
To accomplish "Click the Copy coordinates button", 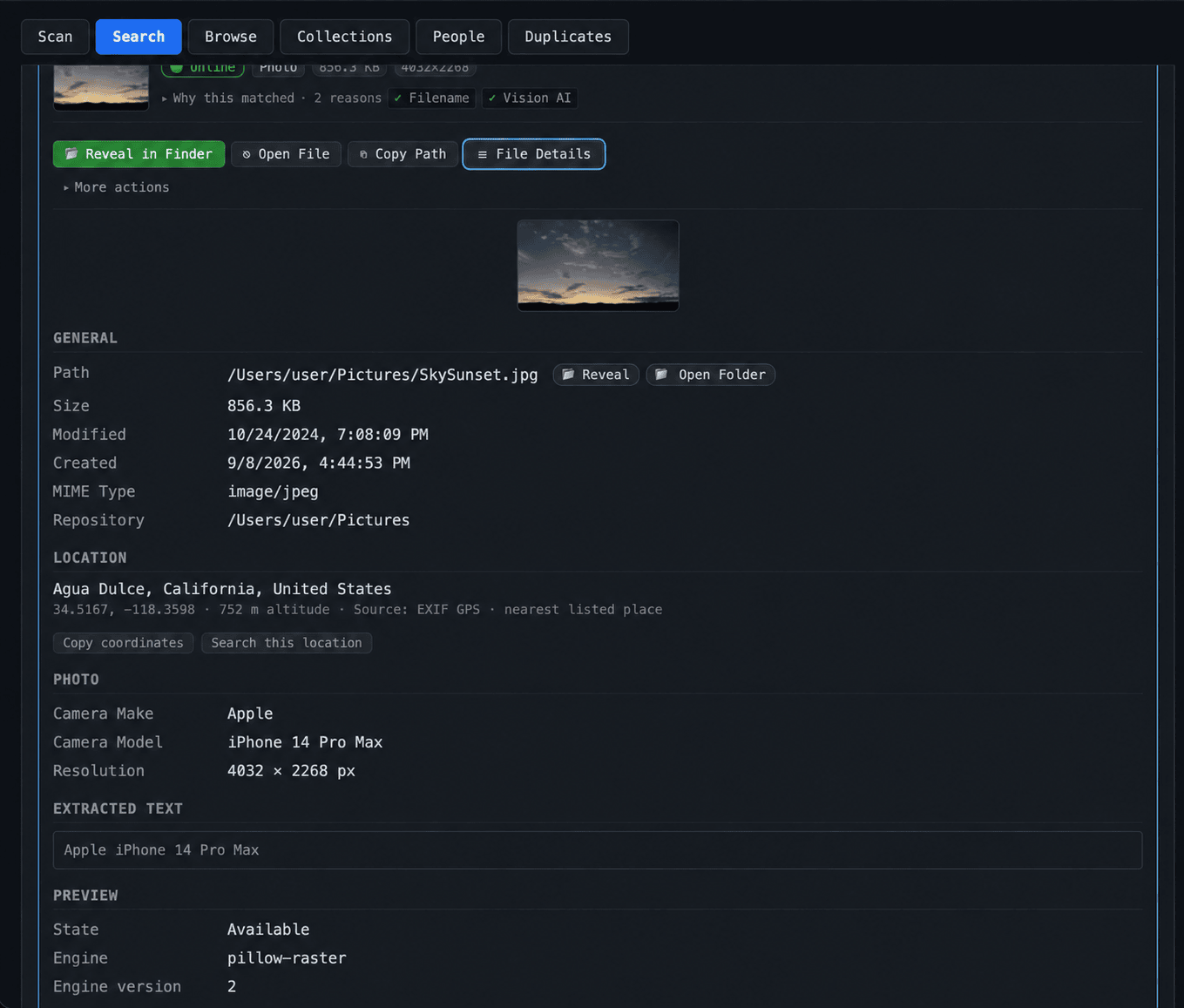I will (x=123, y=643).
